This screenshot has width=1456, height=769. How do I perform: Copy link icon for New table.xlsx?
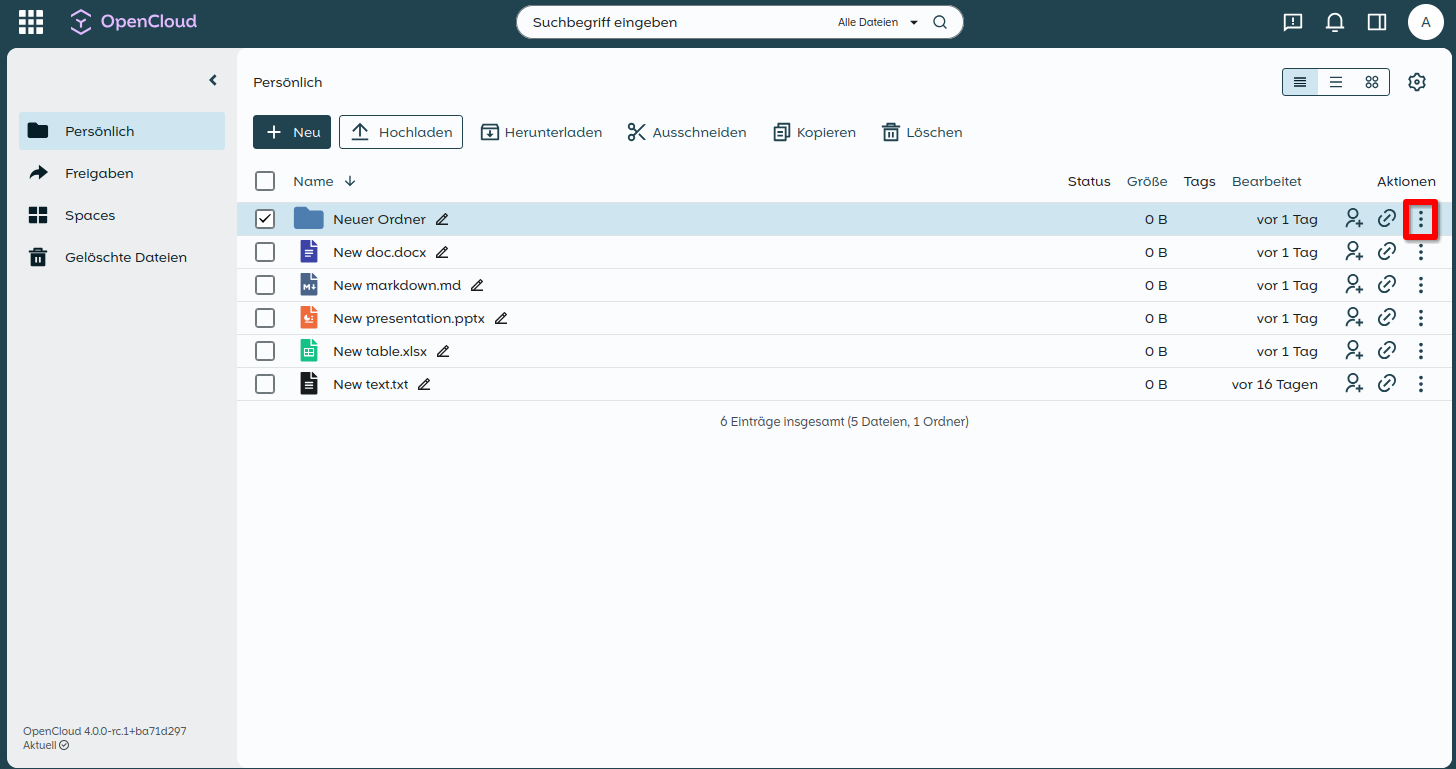pos(1386,351)
